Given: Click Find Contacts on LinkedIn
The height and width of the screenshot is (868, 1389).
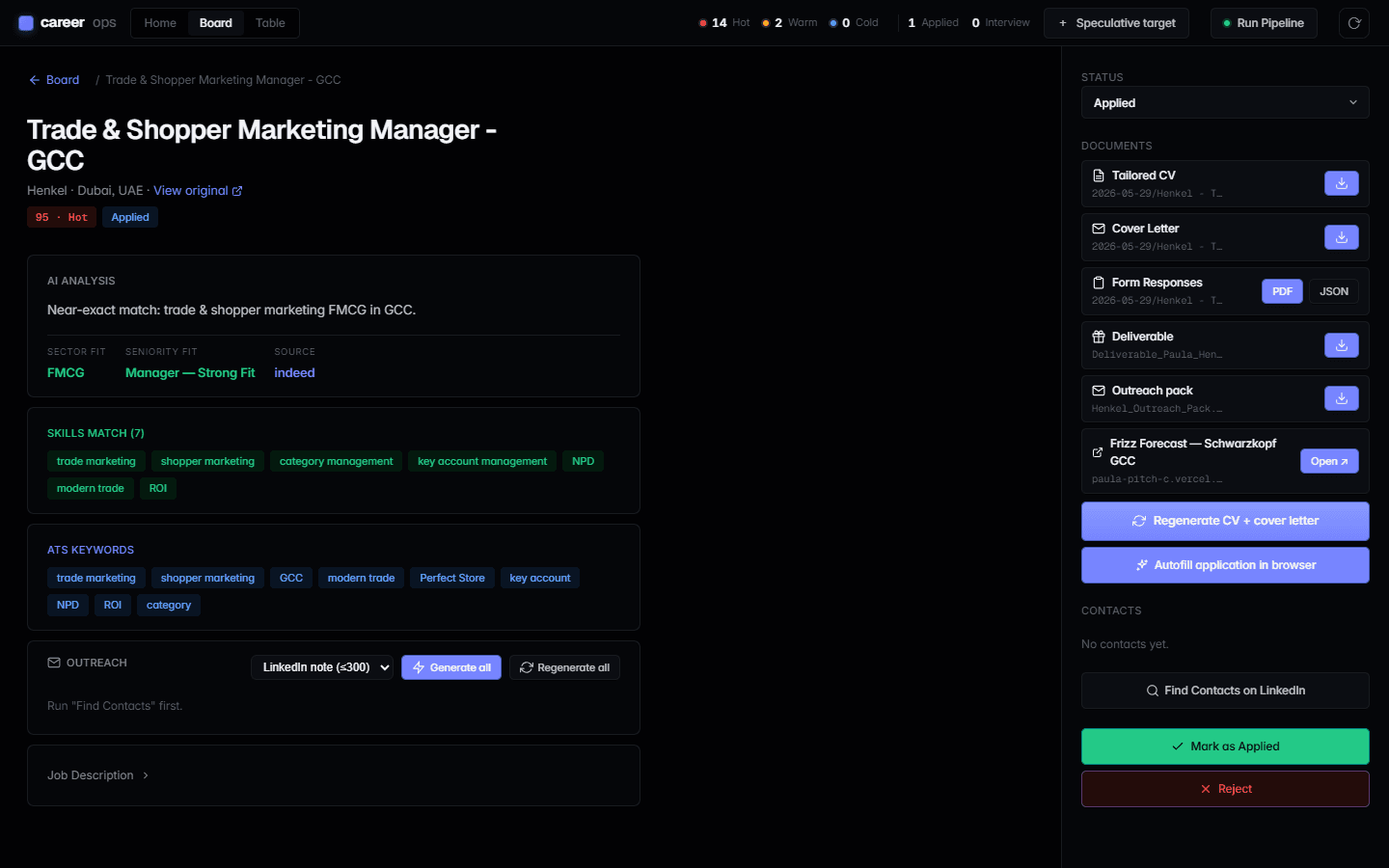Looking at the screenshot, I should point(1225,691).
